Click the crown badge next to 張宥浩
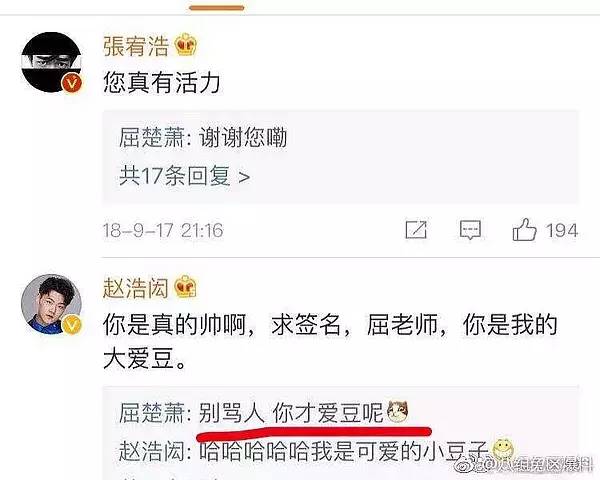Viewport: 600px width, 480px height. tap(186, 45)
